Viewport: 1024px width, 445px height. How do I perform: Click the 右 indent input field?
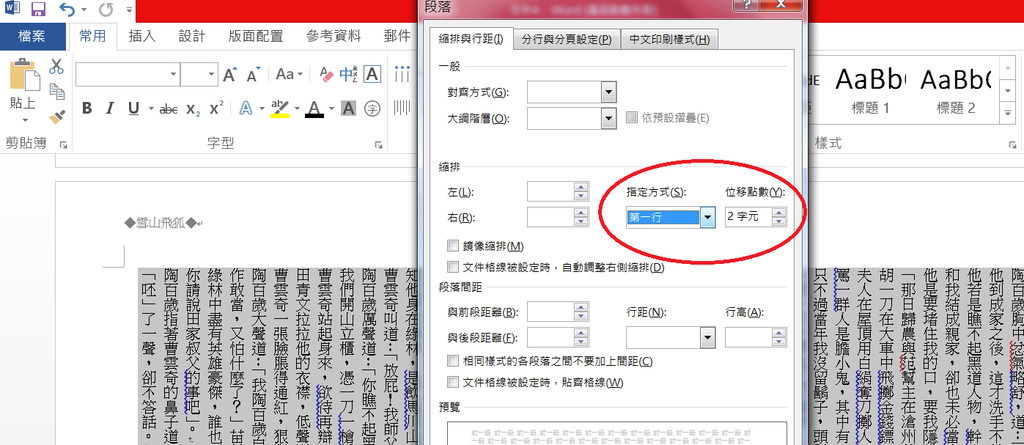coord(551,218)
